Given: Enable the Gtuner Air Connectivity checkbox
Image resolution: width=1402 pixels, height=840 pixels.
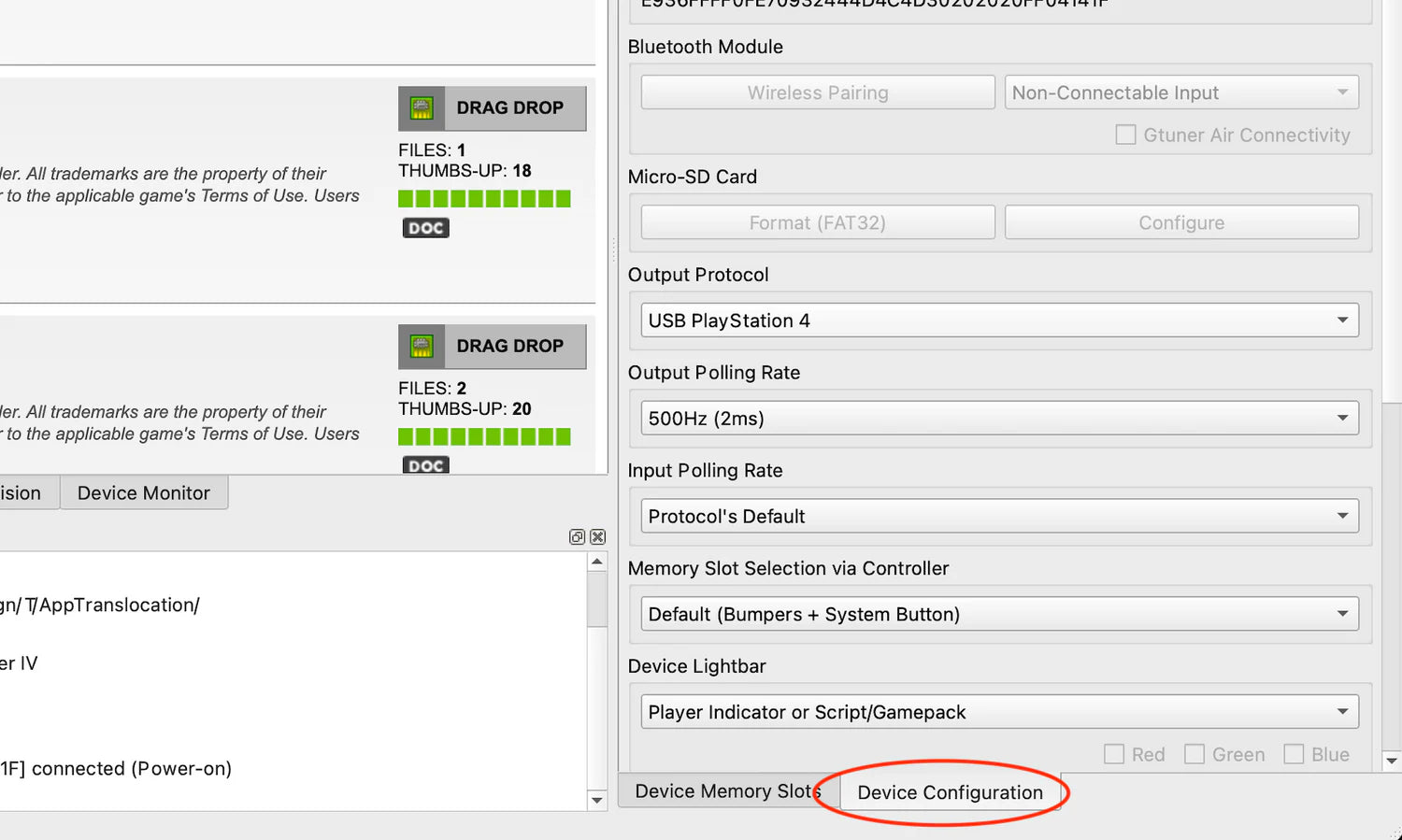Looking at the screenshot, I should click(1125, 135).
